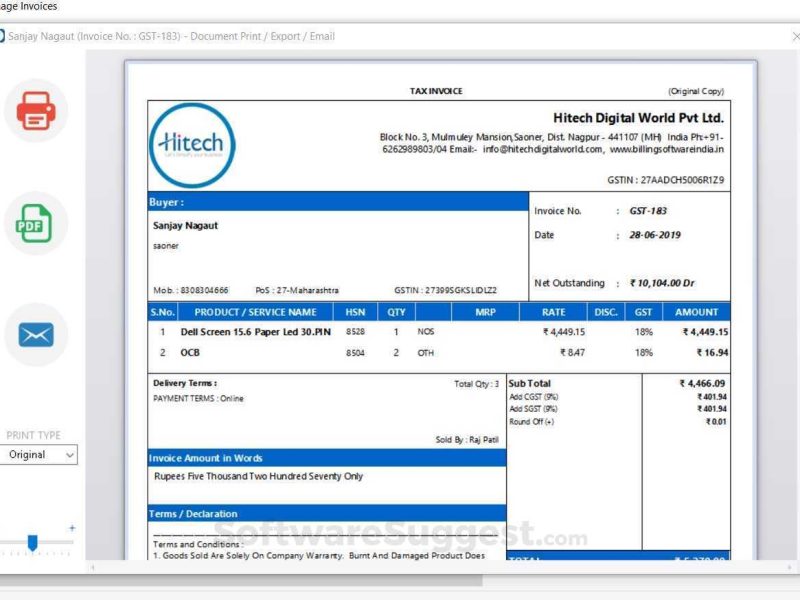Click the HSN column header
Viewport: 800px width, 600px height.
click(355, 312)
